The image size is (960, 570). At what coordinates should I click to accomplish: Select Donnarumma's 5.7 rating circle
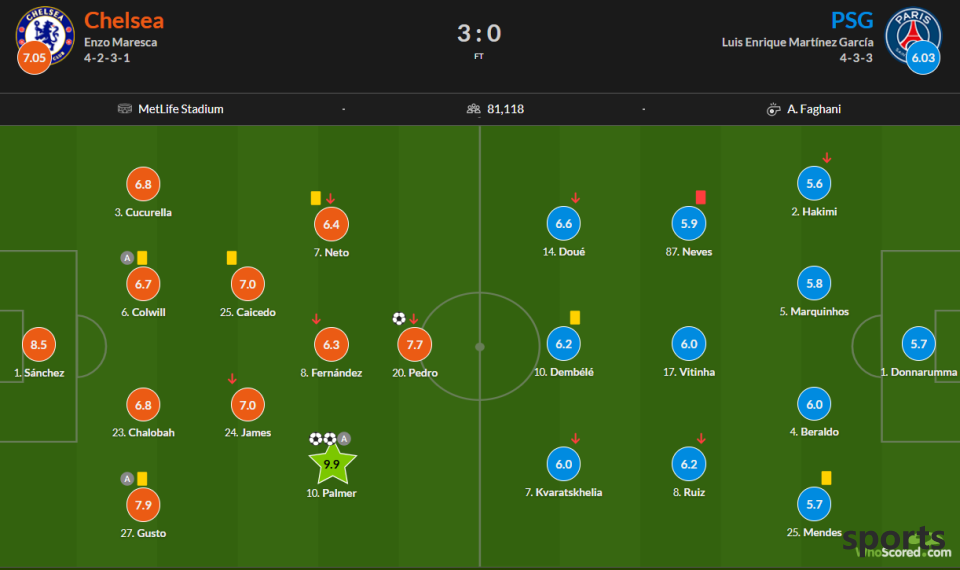click(x=918, y=343)
